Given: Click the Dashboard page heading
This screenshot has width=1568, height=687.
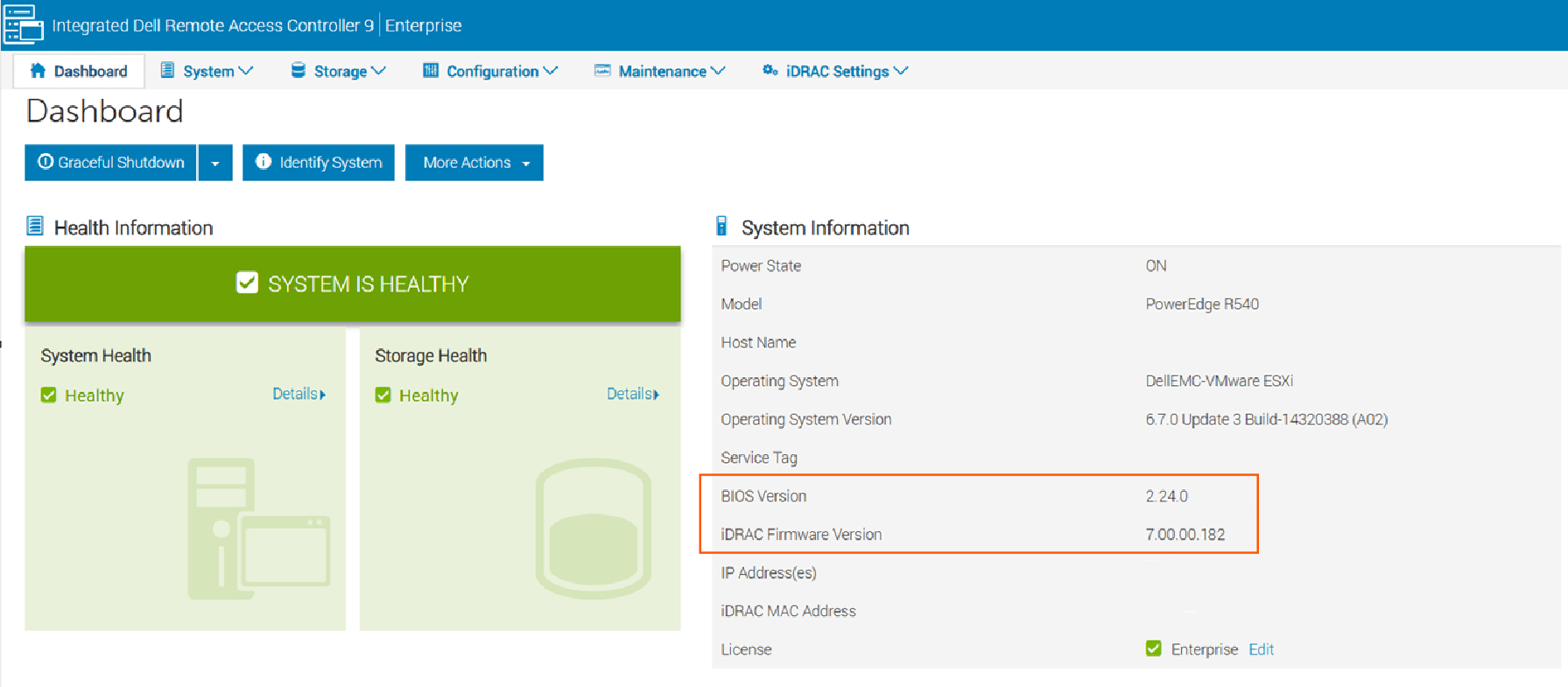Looking at the screenshot, I should click(105, 111).
